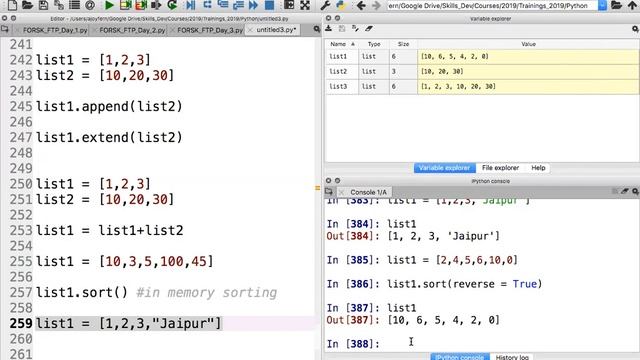Save variable explorer data
Viewport: 640px width, 360px height.
[x=342, y=29]
